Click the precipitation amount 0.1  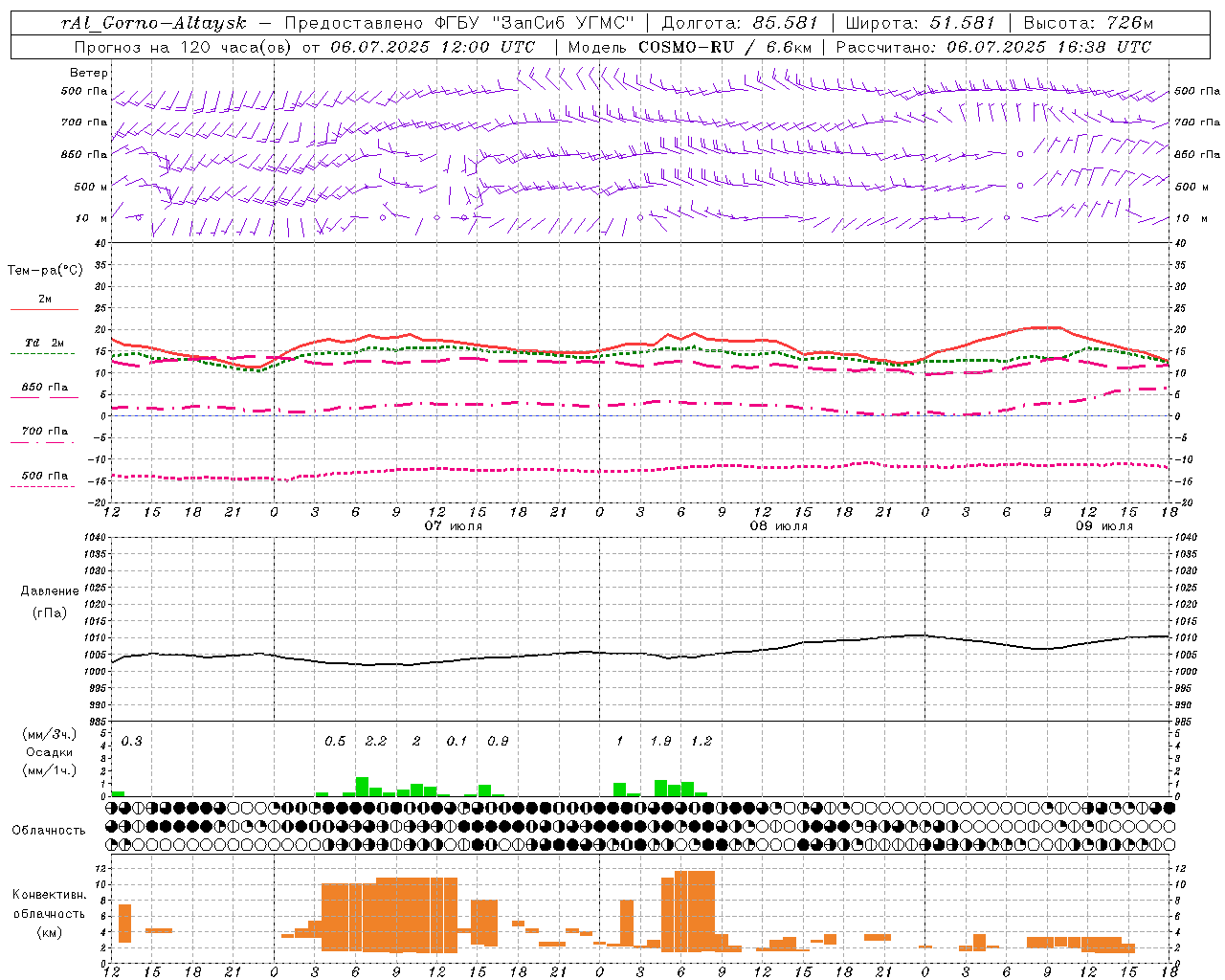[457, 742]
